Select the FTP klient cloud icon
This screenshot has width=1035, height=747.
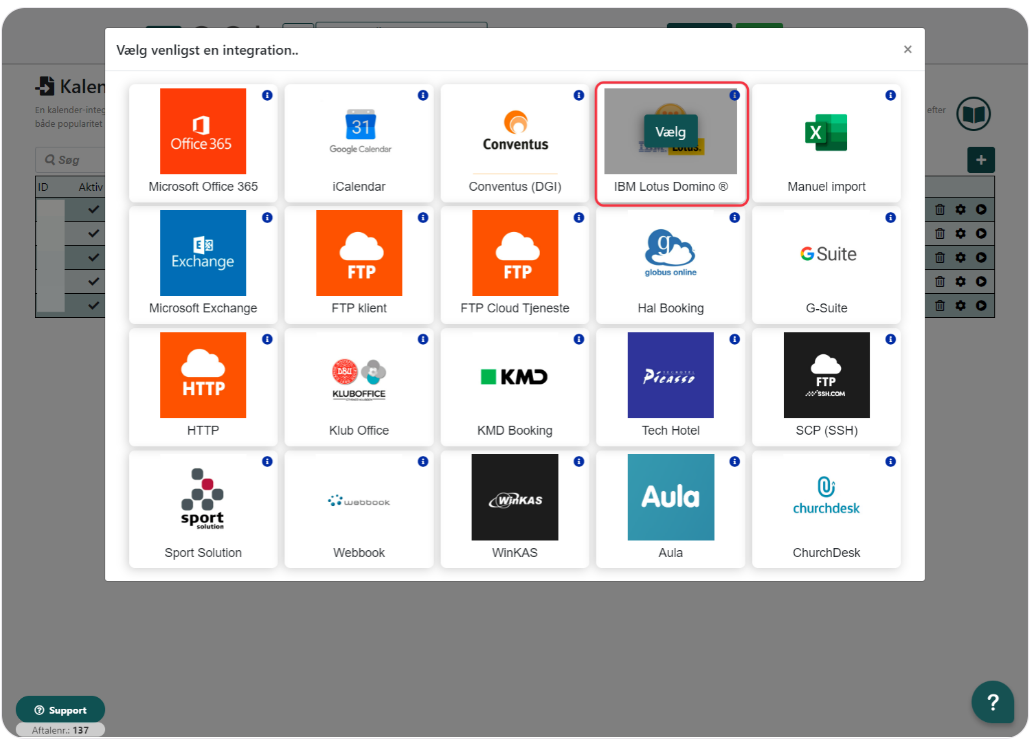(360, 253)
